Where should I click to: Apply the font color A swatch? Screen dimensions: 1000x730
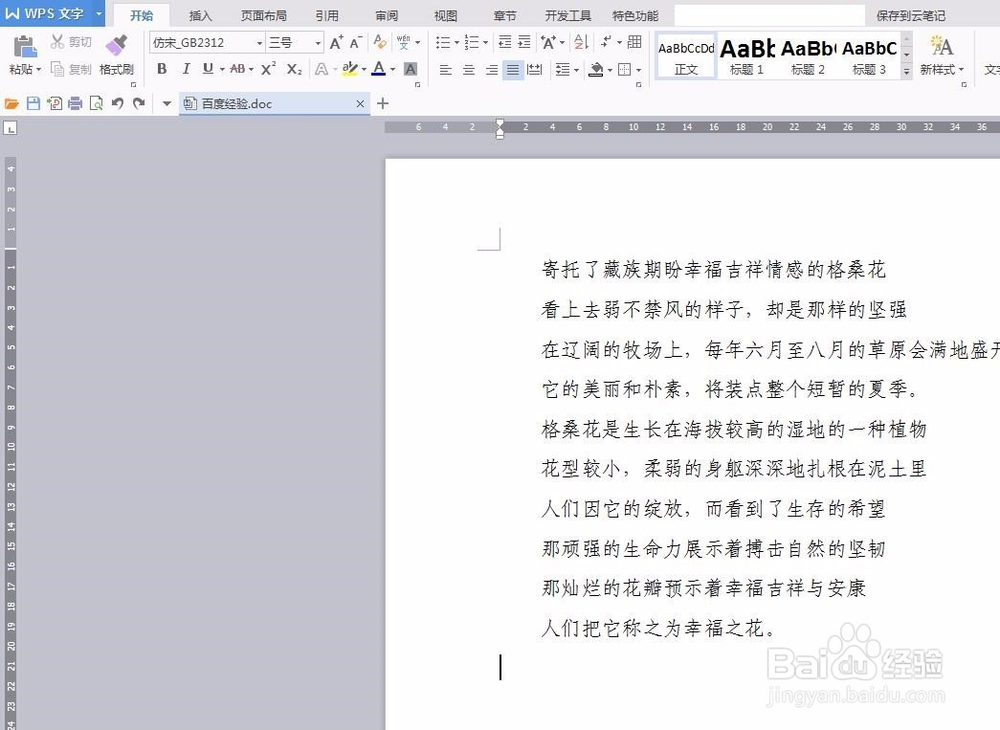(x=379, y=69)
